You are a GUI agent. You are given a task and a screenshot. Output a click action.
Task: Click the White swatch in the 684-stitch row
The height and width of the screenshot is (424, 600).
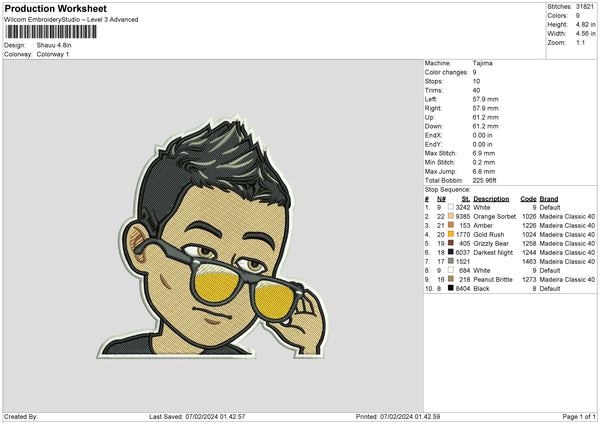451,270
